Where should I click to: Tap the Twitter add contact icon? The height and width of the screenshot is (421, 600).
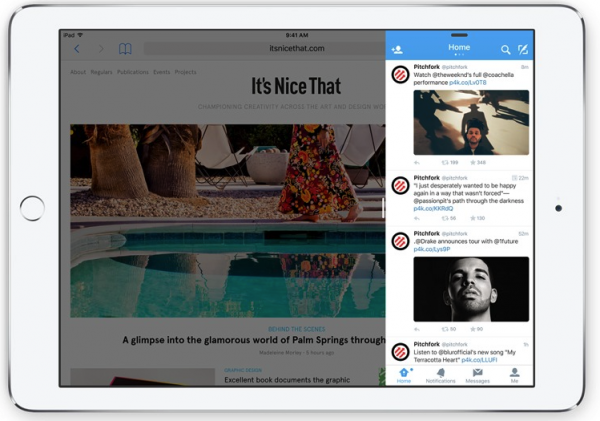coord(397,49)
